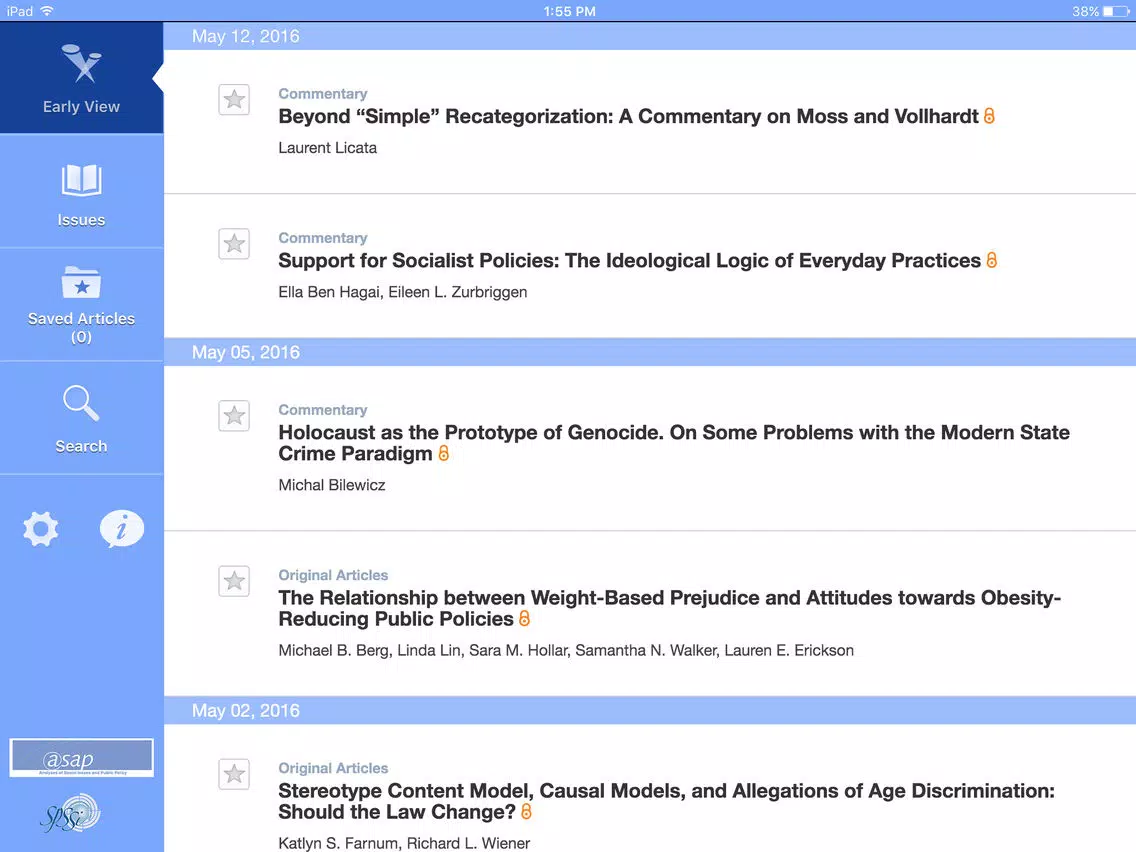The height and width of the screenshot is (852, 1136).
Task: Open the Issues book icon
Action: coord(81,180)
